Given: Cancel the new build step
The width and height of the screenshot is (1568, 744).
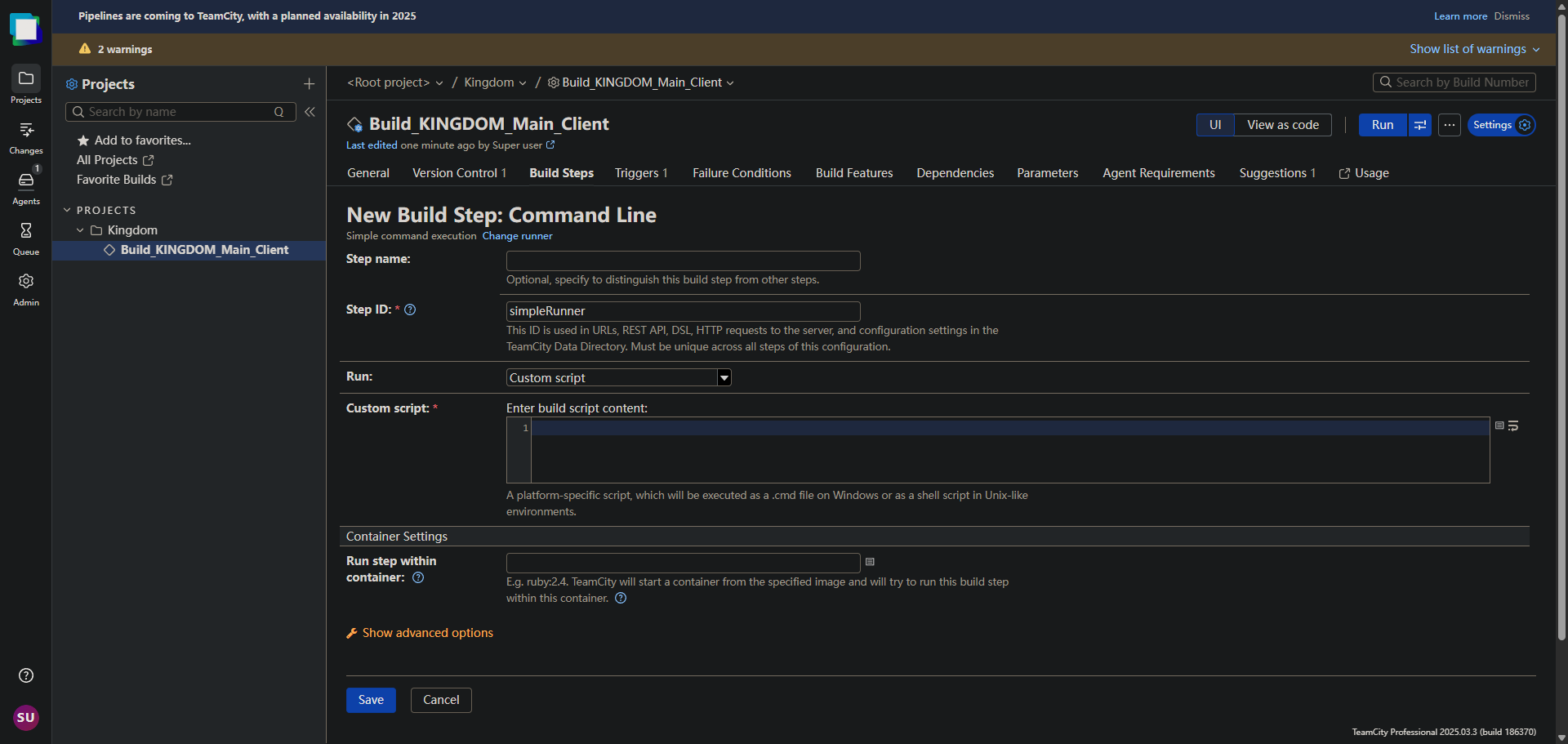Looking at the screenshot, I should click(441, 700).
